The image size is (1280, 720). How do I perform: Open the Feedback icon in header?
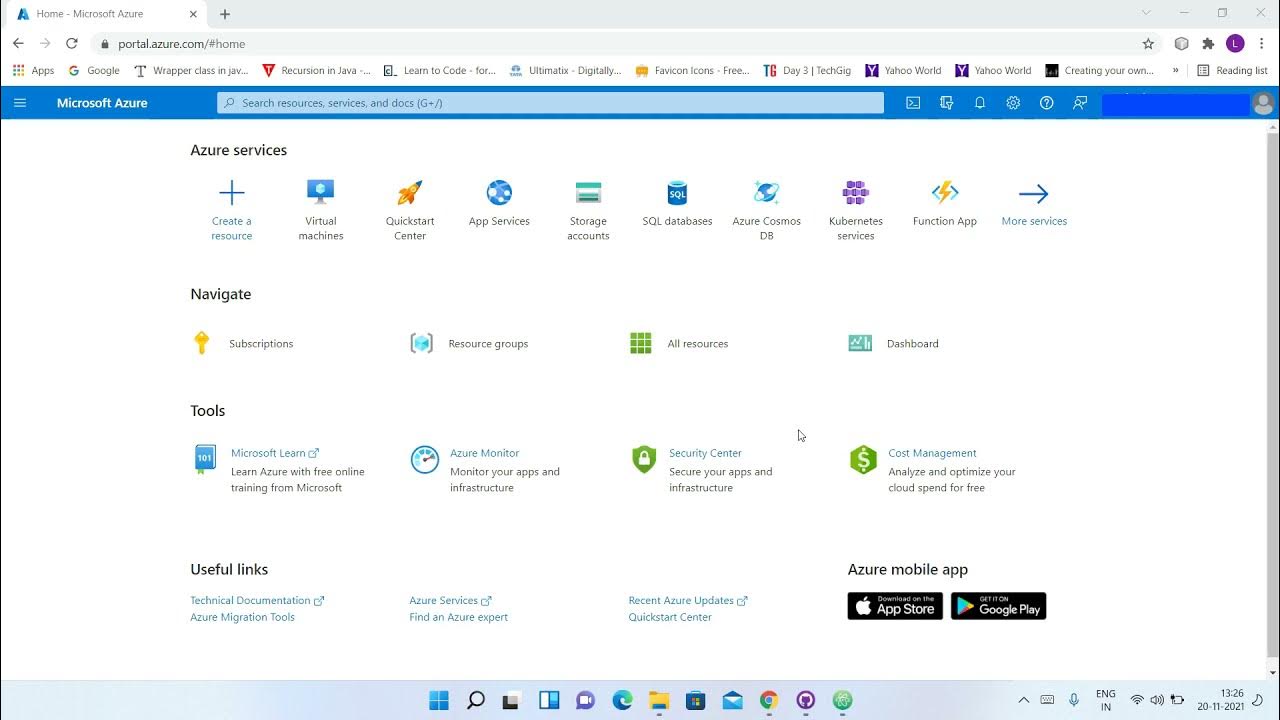1080,103
